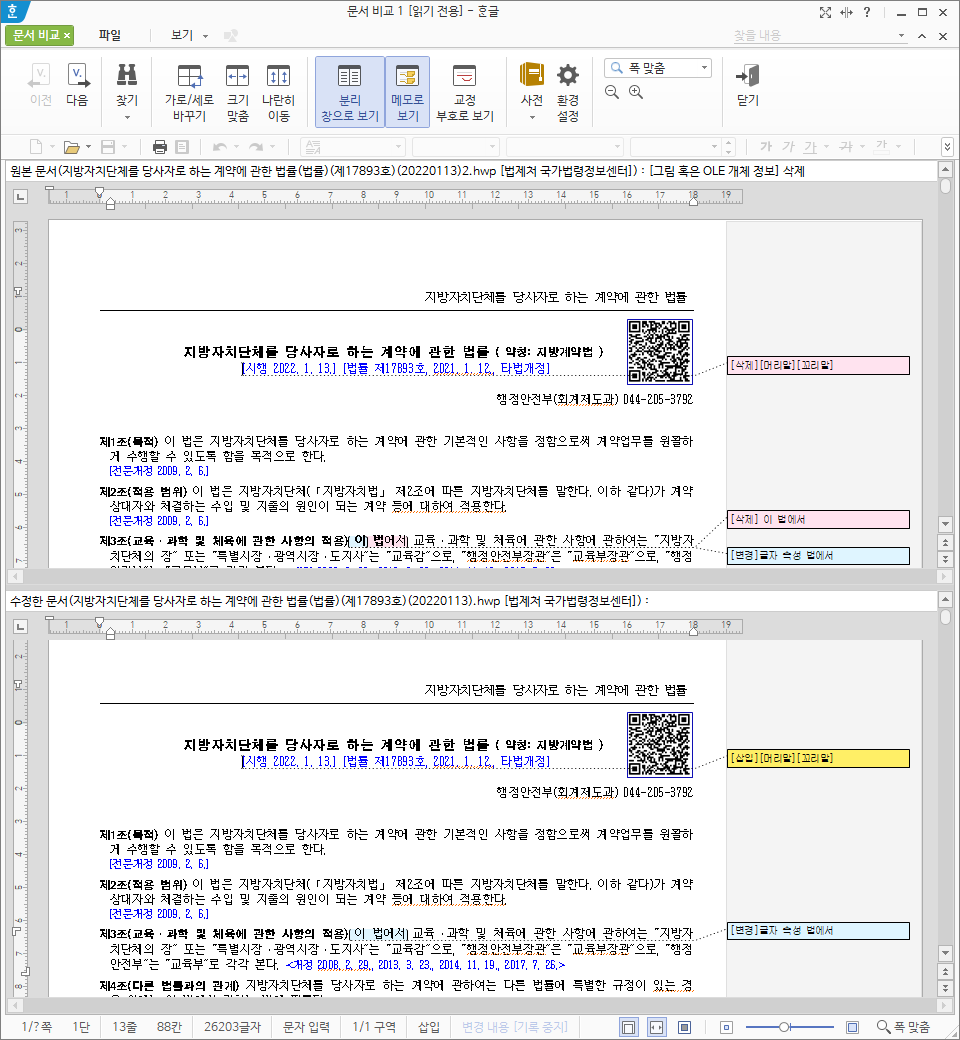This screenshot has width=960, height=1040.
Task: Open preferences gear (환경 설정)
Action: tap(568, 92)
